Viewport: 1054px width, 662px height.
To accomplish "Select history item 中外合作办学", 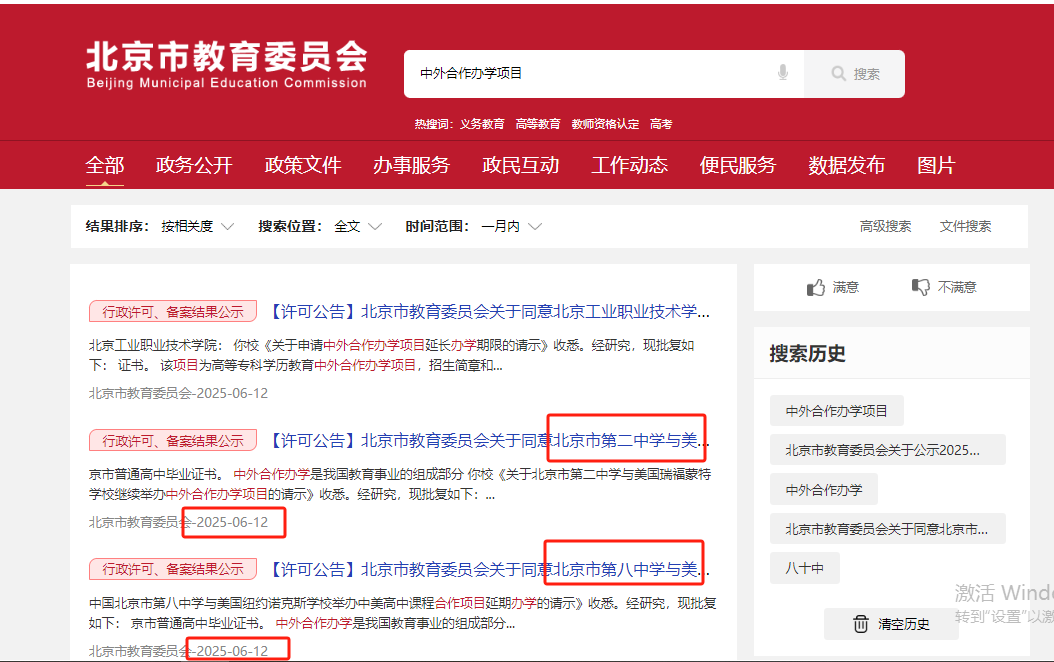I will pyautogui.click(x=823, y=490).
